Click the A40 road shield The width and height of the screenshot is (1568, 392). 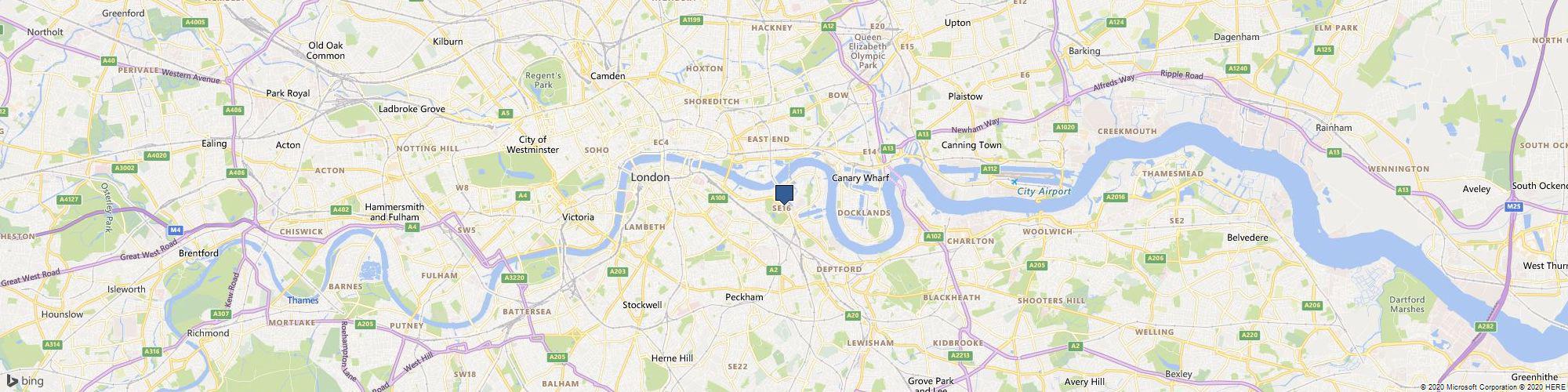[x=109, y=60]
